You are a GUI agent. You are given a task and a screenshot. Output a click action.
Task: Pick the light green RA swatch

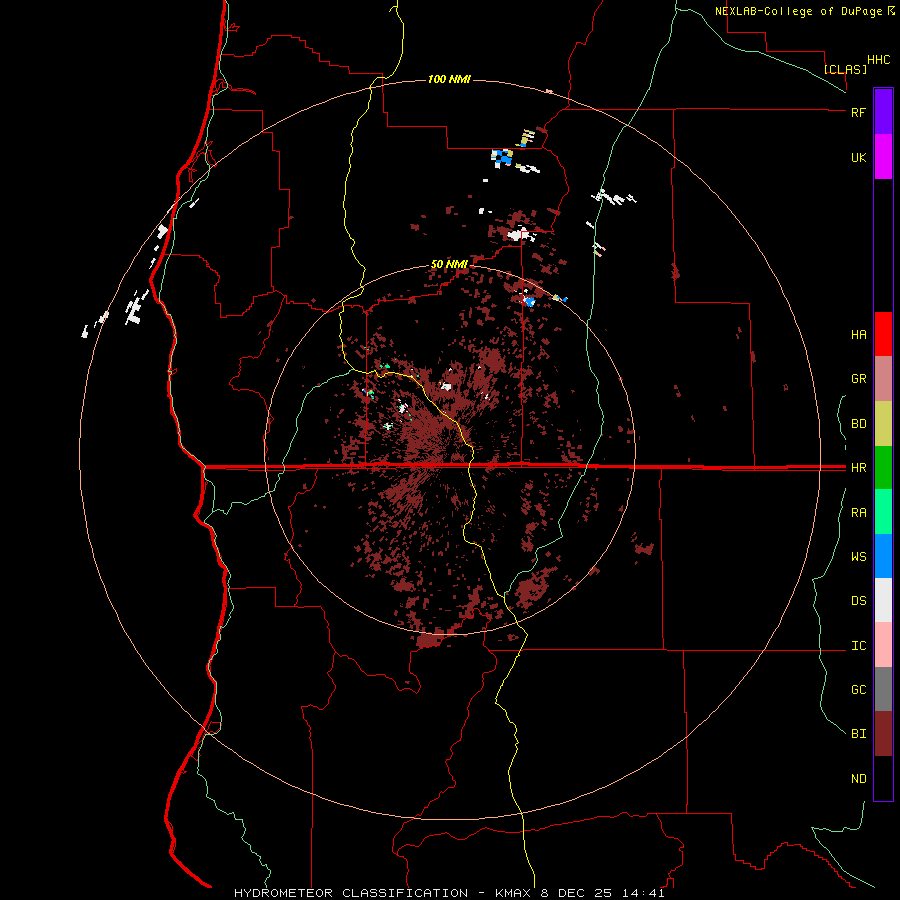point(883,512)
